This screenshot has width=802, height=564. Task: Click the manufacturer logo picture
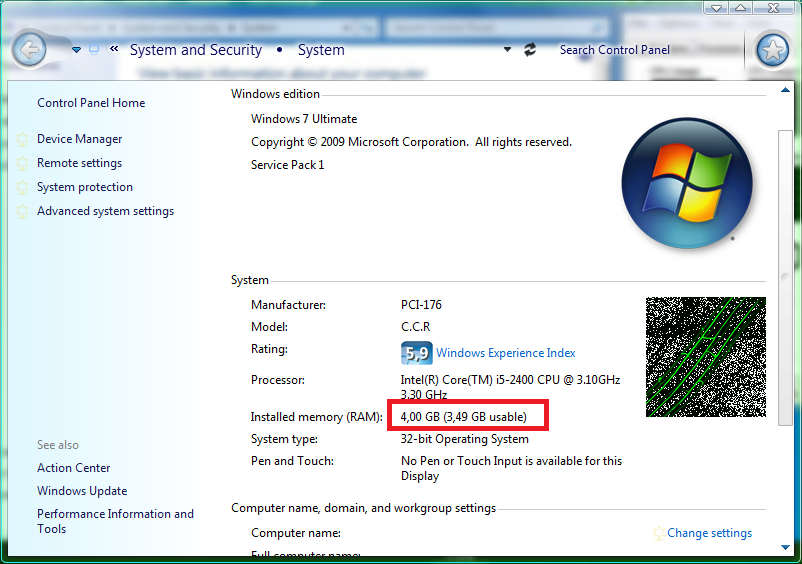click(706, 357)
